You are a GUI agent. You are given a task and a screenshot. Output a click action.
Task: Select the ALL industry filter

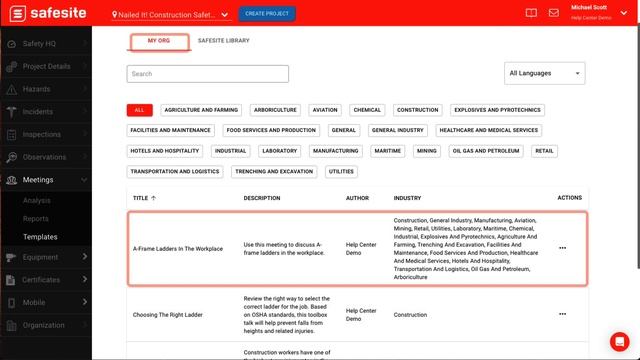pos(140,110)
